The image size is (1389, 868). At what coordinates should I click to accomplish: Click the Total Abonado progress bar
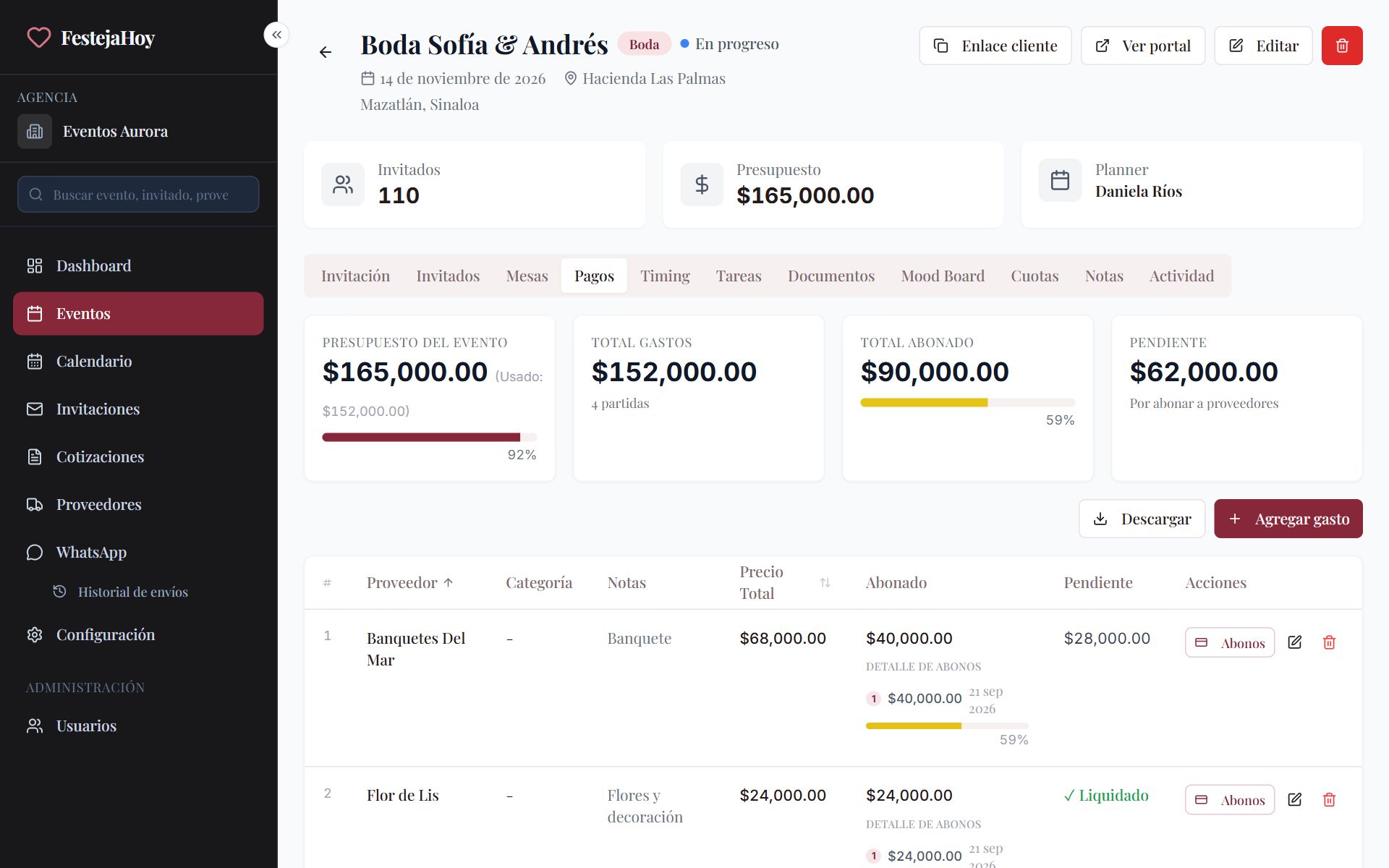pyautogui.click(x=967, y=402)
